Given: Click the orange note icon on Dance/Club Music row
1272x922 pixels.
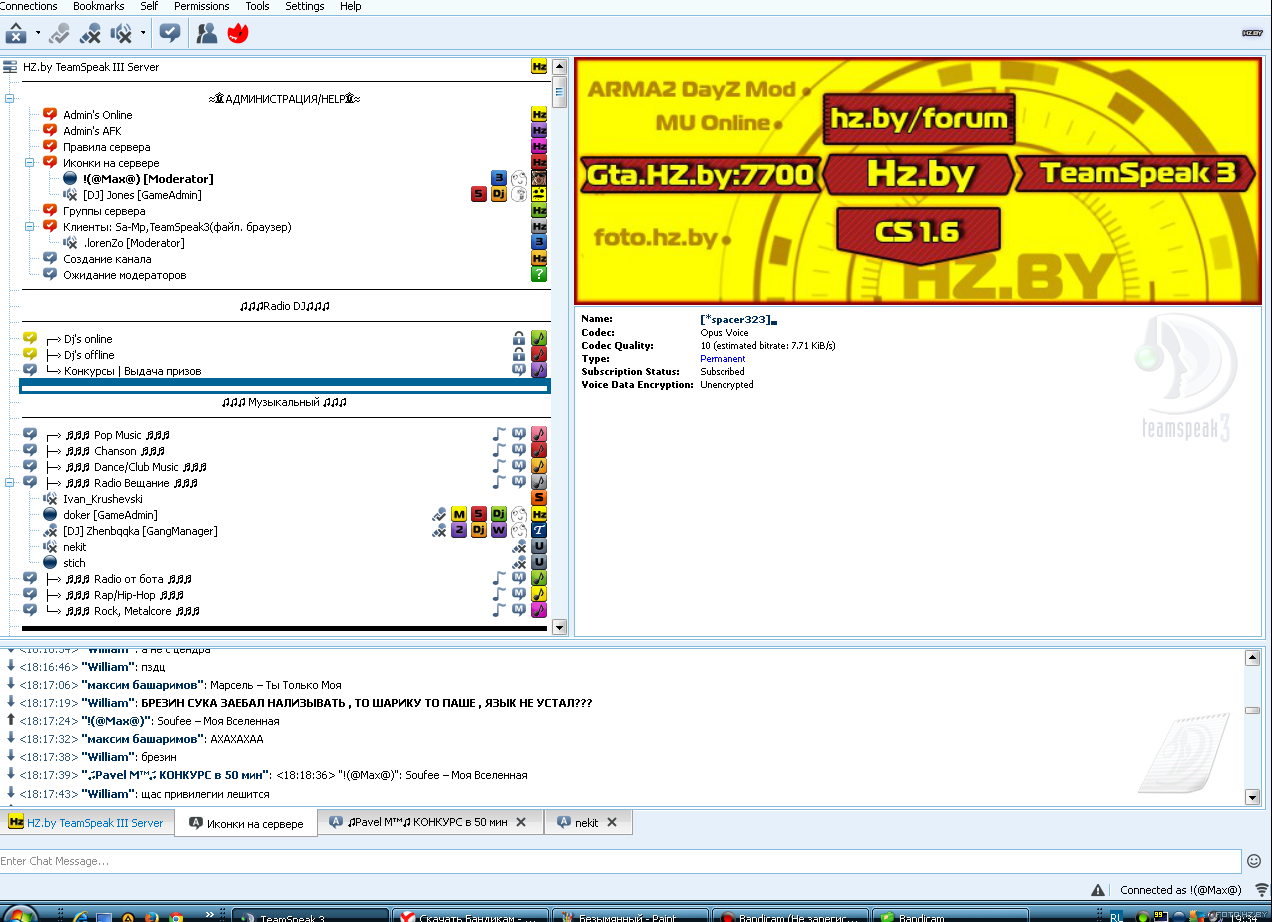Looking at the screenshot, I should [x=539, y=467].
